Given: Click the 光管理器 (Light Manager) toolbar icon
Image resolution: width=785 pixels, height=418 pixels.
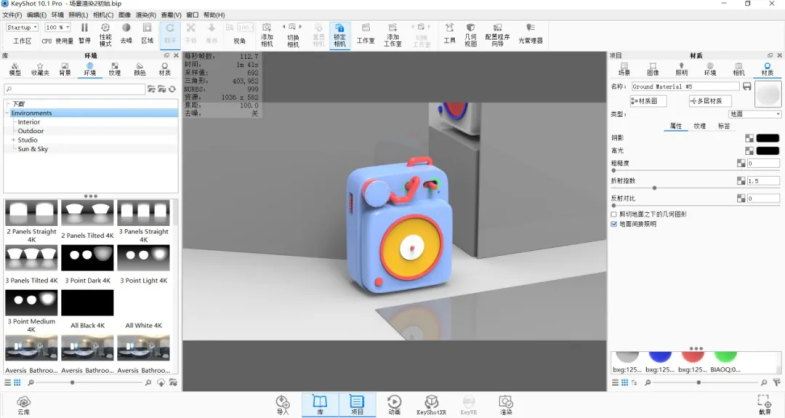Looking at the screenshot, I should (530, 35).
